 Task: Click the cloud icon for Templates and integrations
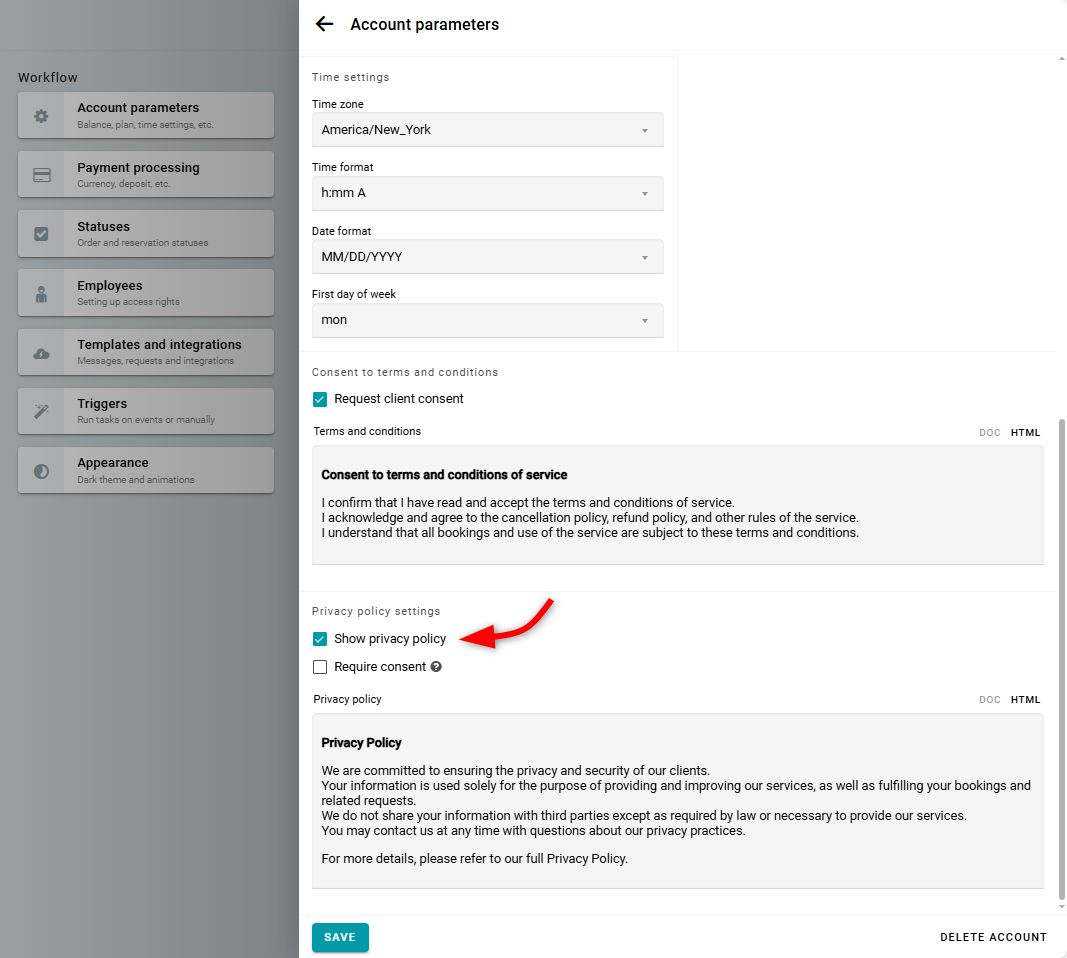pyautogui.click(x=41, y=353)
